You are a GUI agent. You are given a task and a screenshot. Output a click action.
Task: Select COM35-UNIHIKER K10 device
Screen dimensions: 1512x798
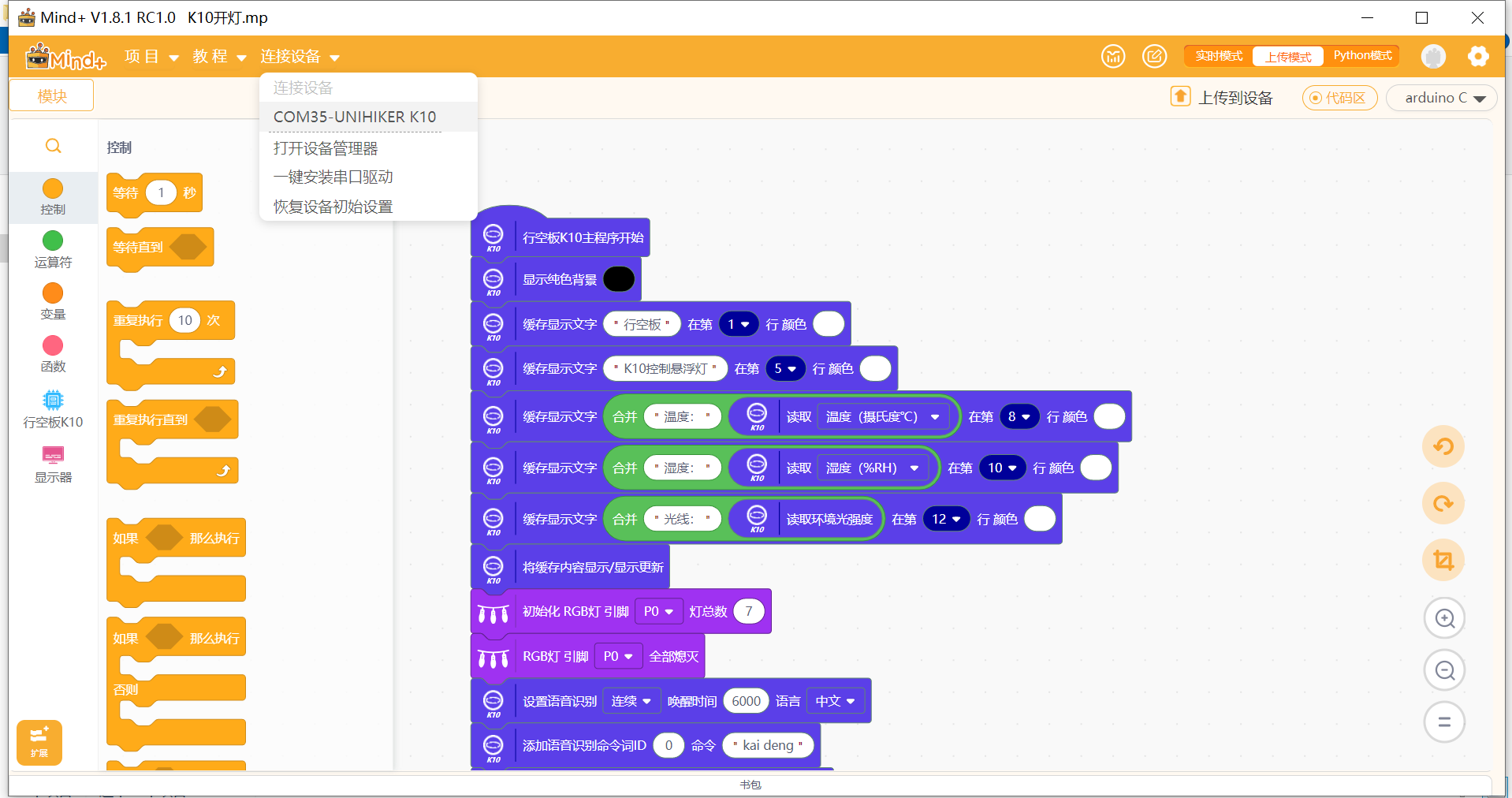click(368, 117)
